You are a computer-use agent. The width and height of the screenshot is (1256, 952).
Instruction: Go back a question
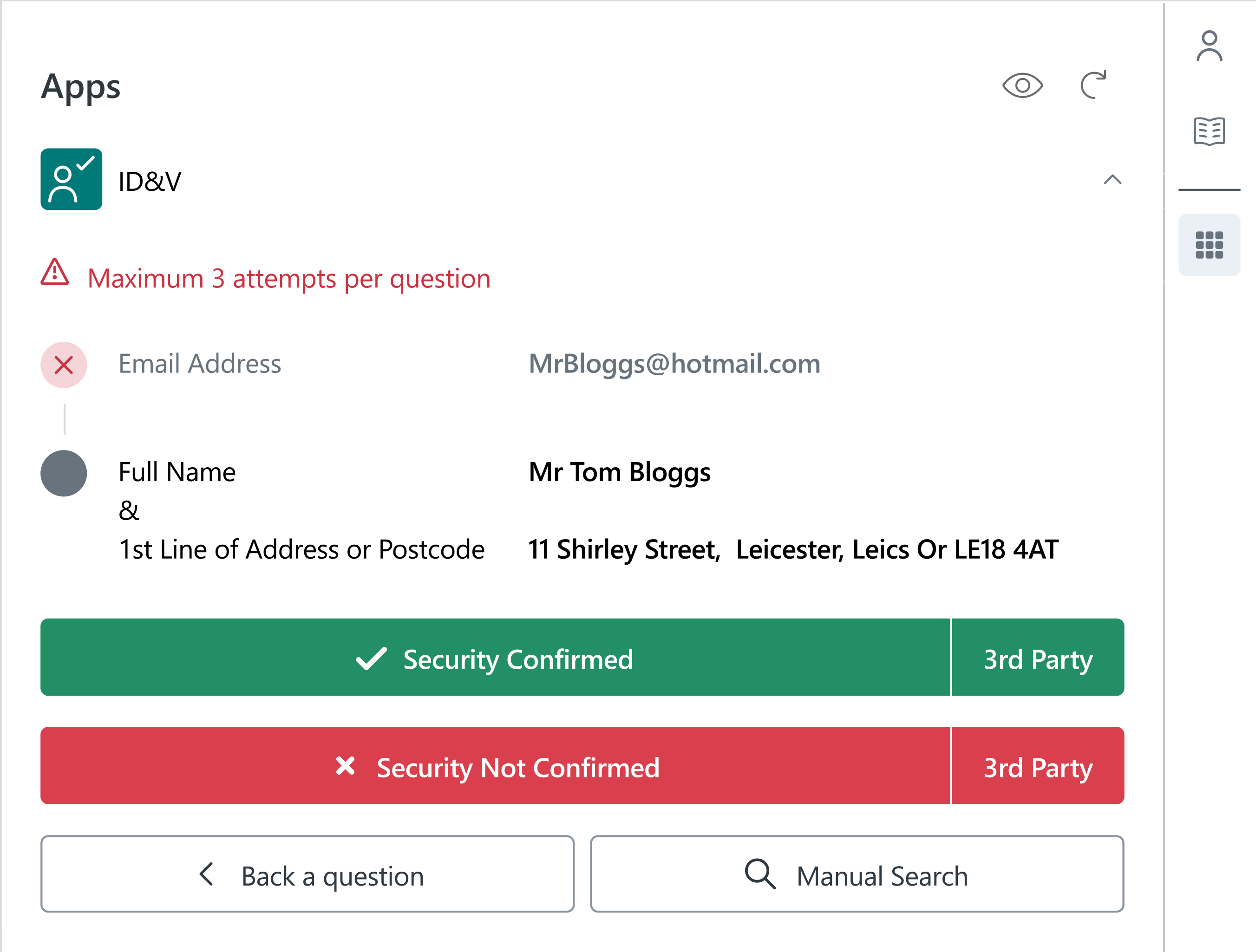coord(307,874)
